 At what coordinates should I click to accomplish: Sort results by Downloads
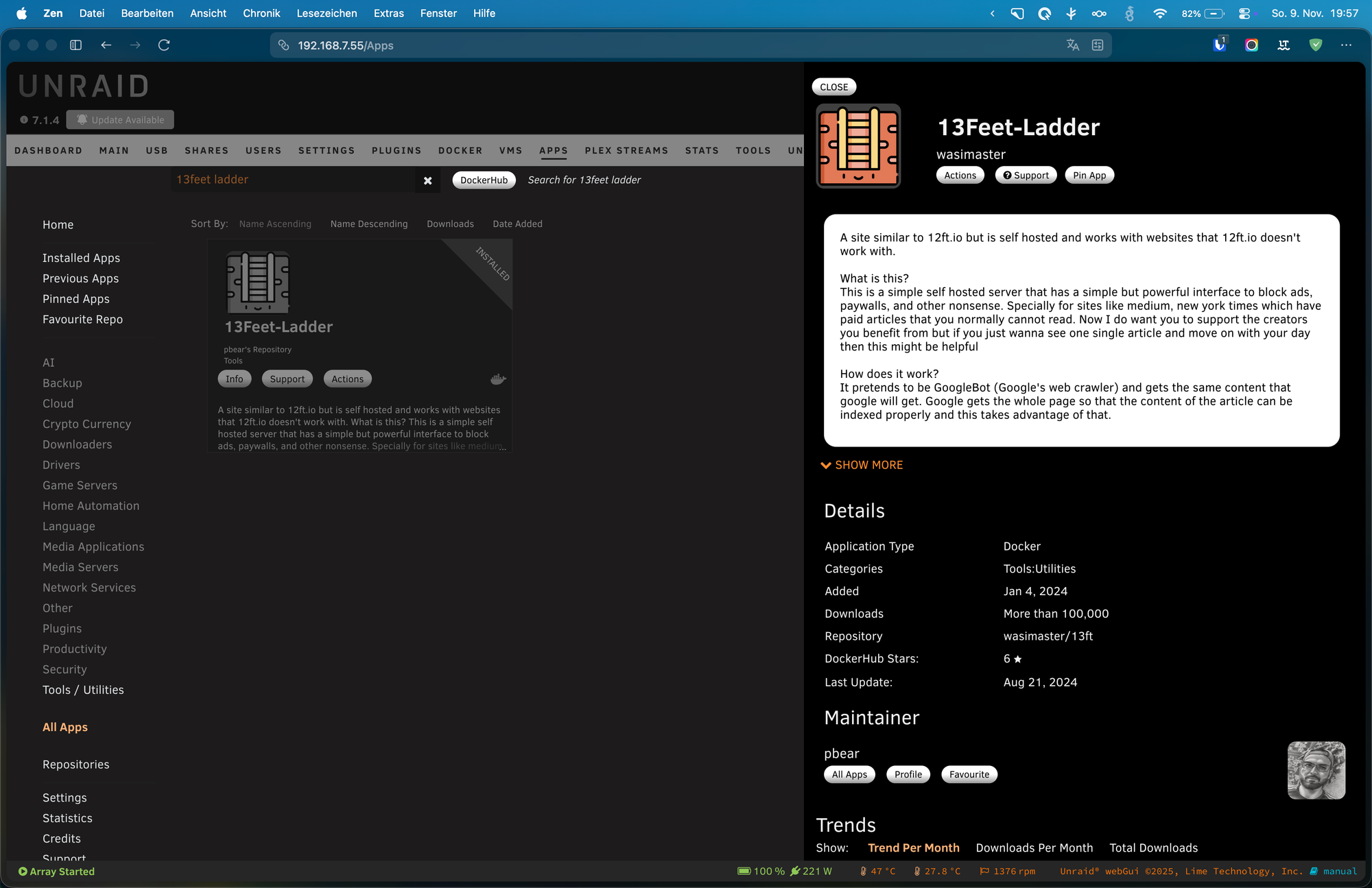click(450, 224)
